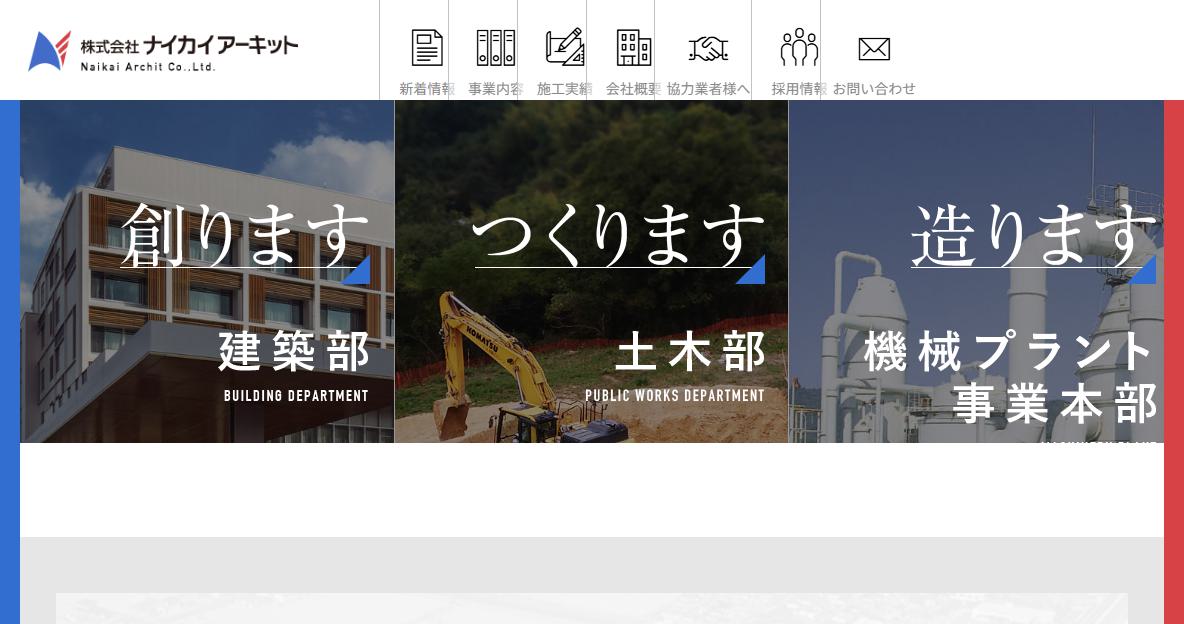Open the 会社概要 building icon
This screenshot has width=1184, height=624.
[634, 48]
